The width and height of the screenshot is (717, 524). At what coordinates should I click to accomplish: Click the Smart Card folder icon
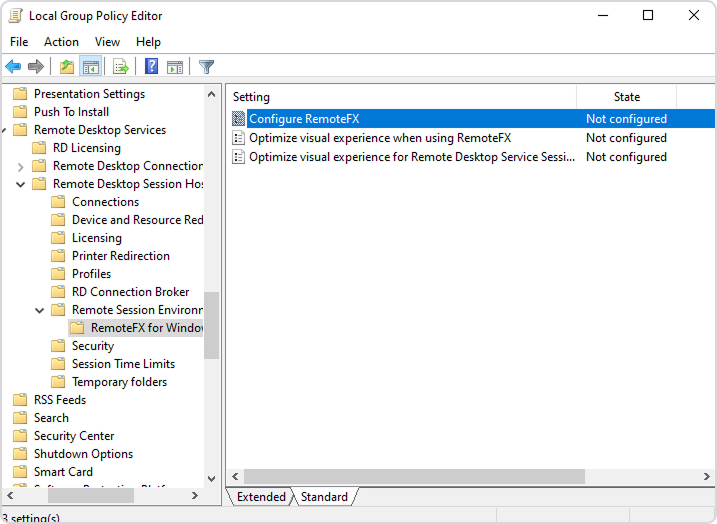[20, 471]
